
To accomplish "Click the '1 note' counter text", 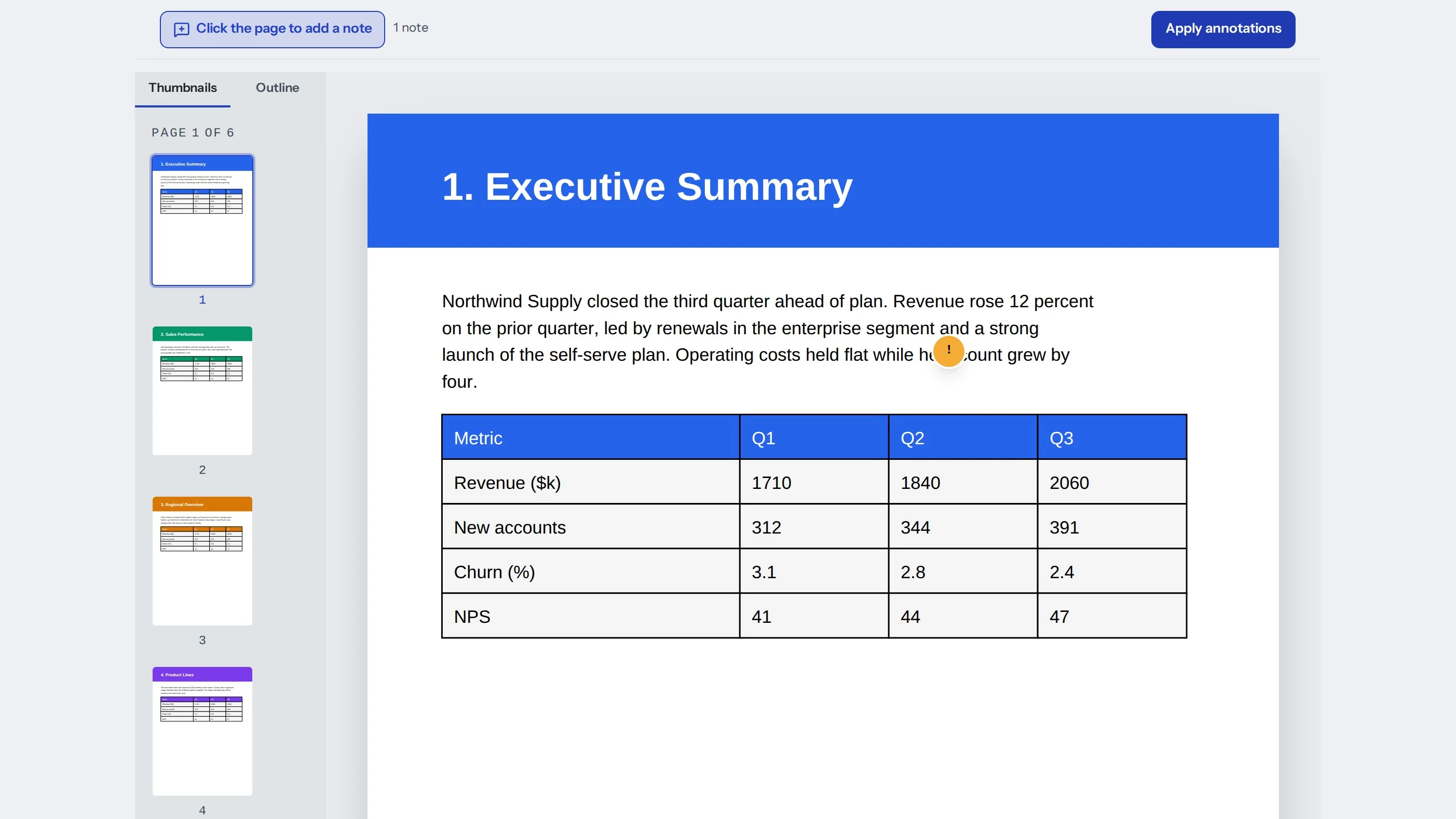I will (x=411, y=28).
